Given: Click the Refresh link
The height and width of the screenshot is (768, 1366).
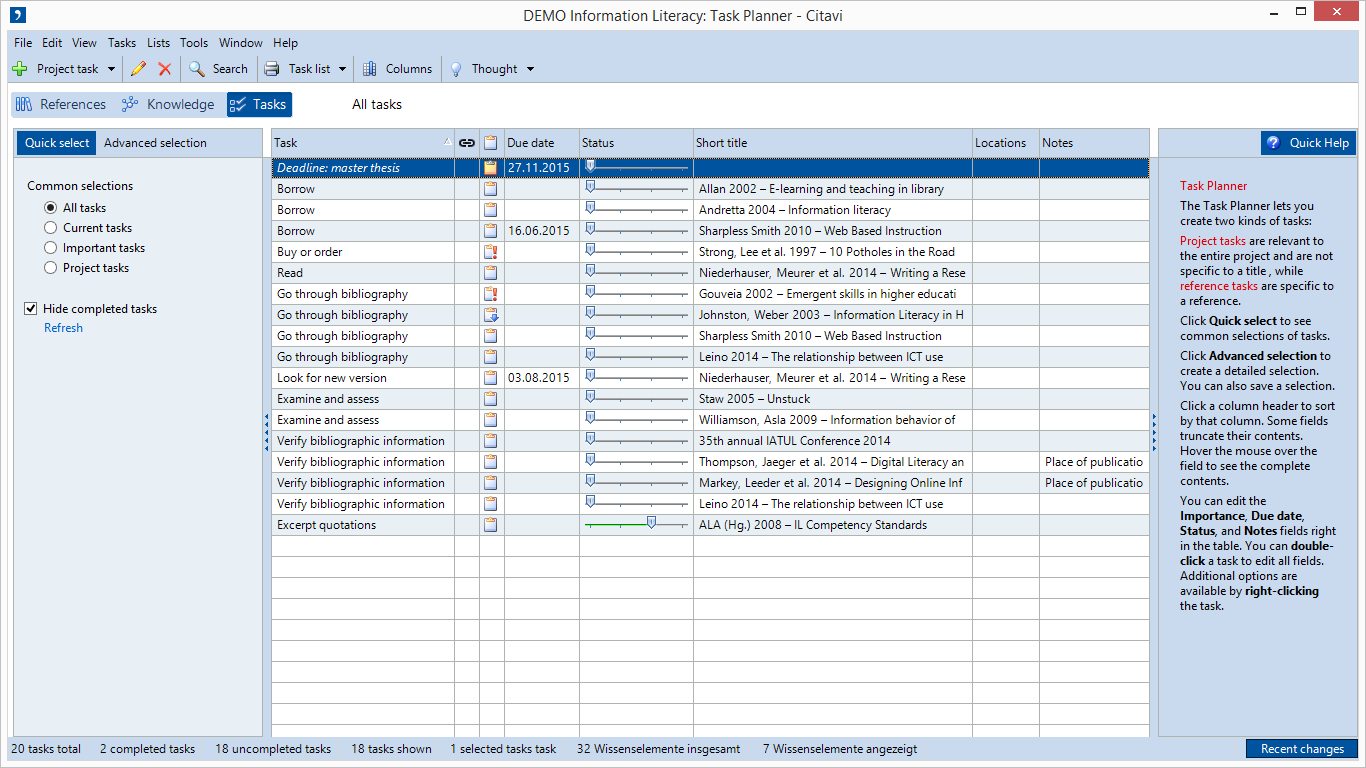Looking at the screenshot, I should coord(63,328).
